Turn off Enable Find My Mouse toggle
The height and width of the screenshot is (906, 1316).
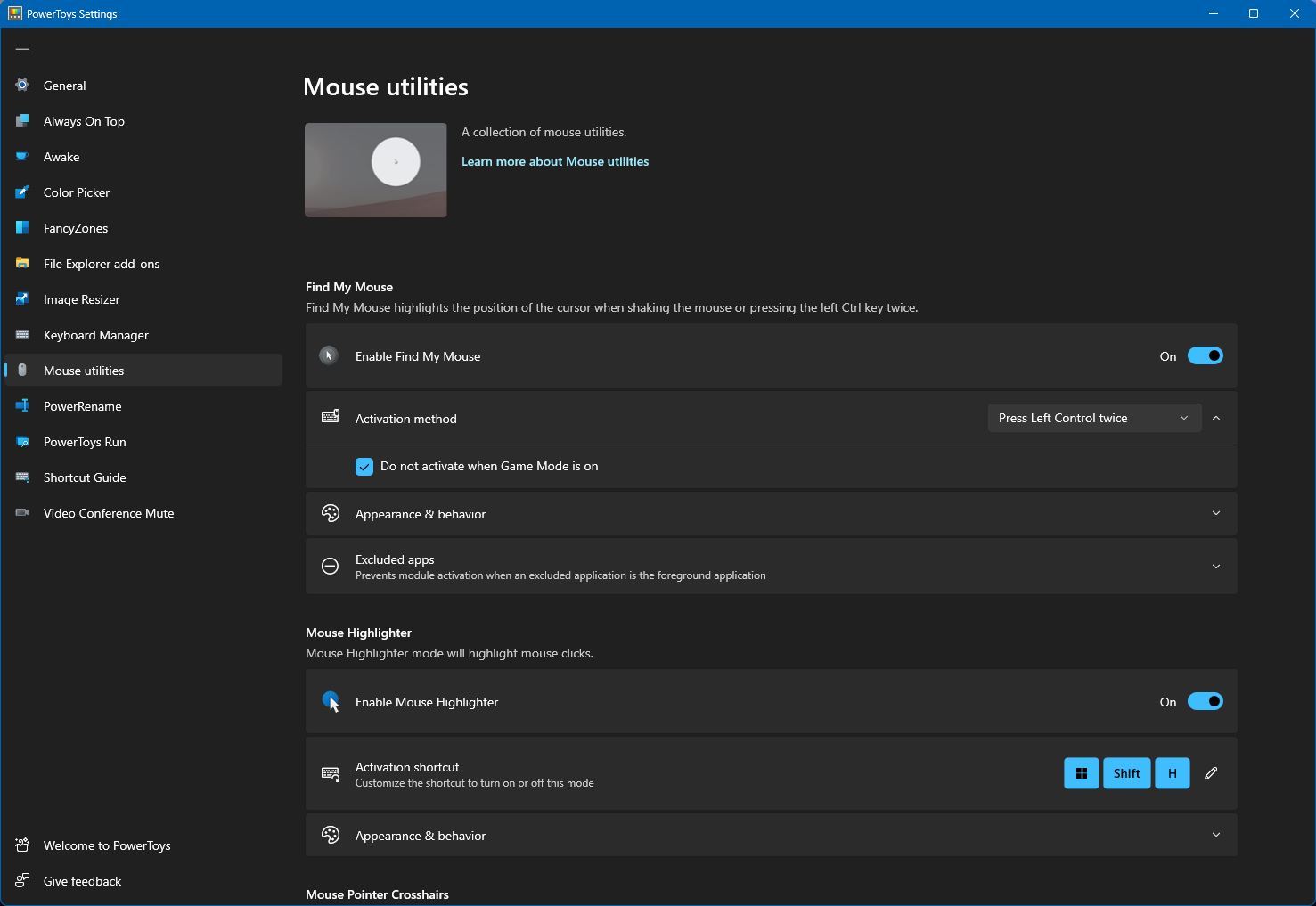pyautogui.click(x=1205, y=356)
